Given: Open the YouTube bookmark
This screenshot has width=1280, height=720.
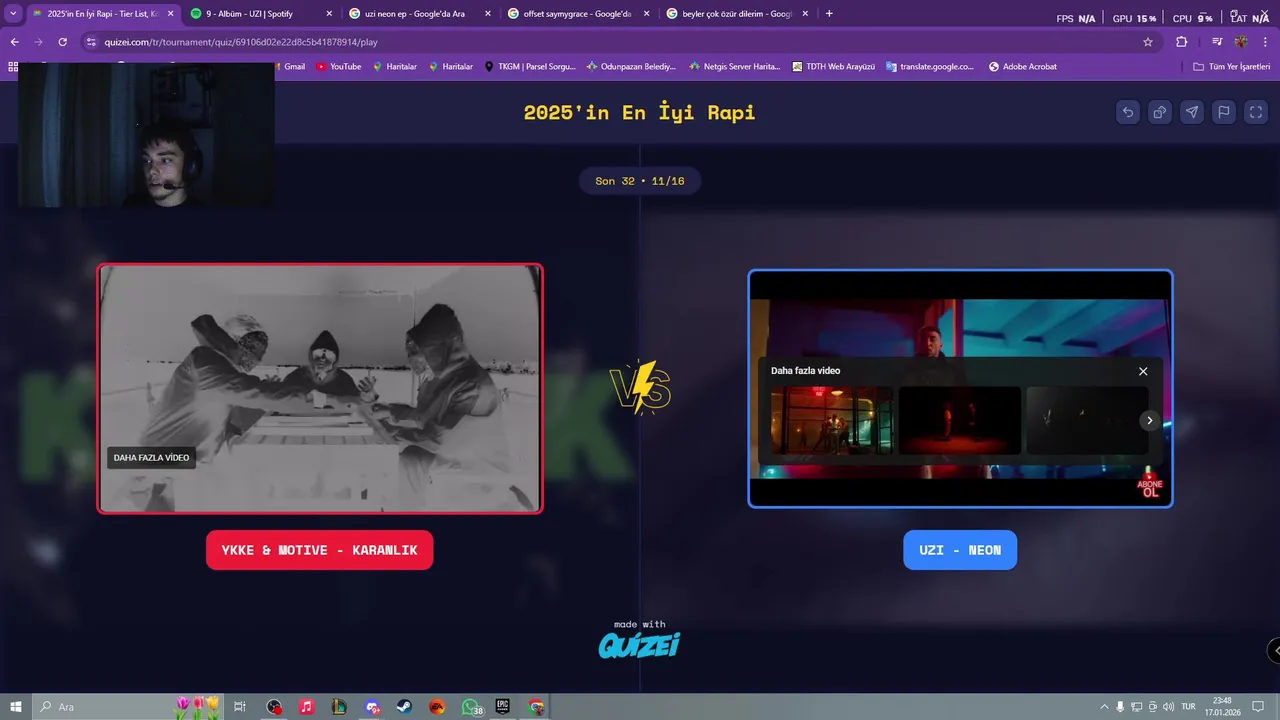Looking at the screenshot, I should [x=339, y=67].
